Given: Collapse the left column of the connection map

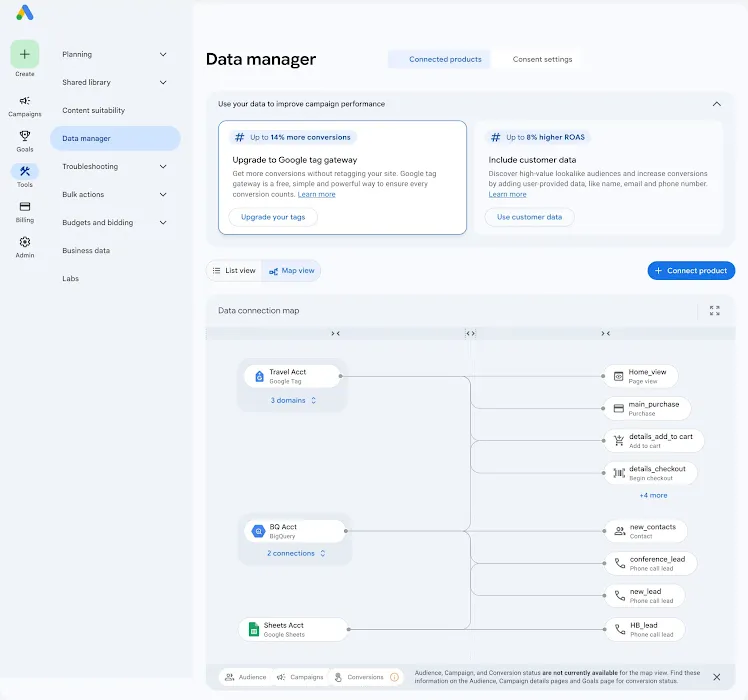Looking at the screenshot, I should [335, 334].
